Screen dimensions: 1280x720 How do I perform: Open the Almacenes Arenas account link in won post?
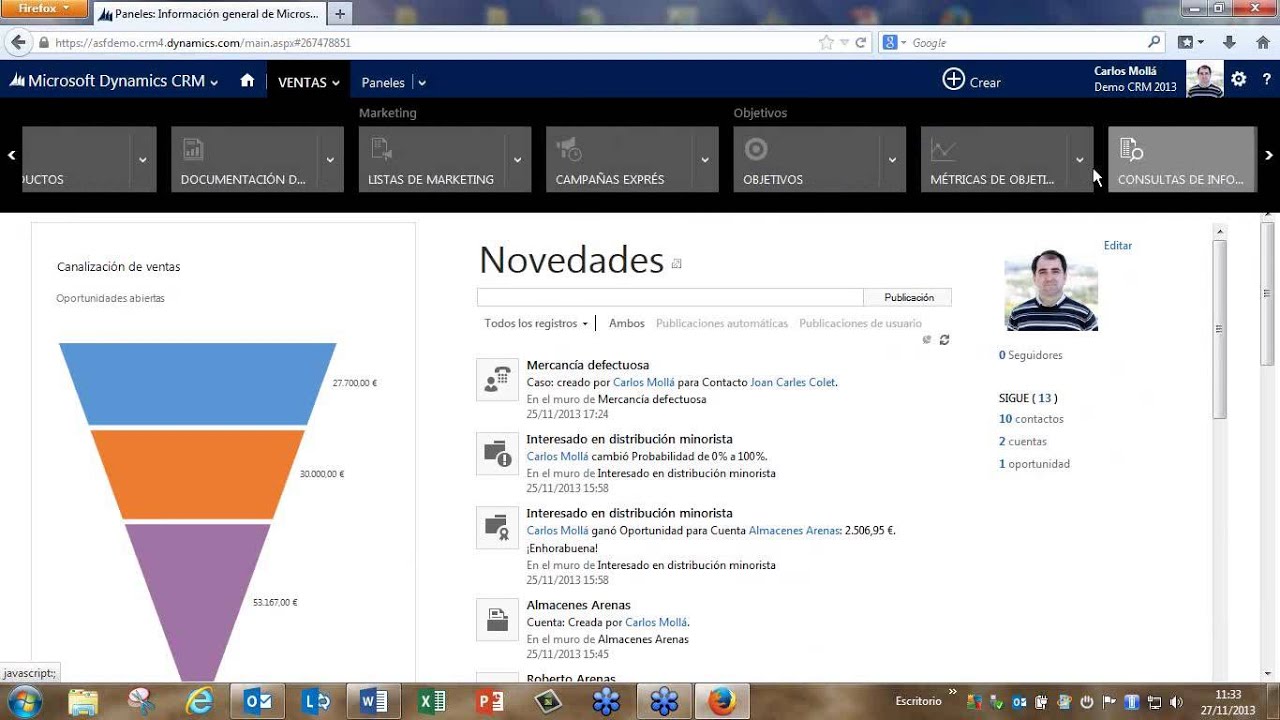click(x=794, y=530)
